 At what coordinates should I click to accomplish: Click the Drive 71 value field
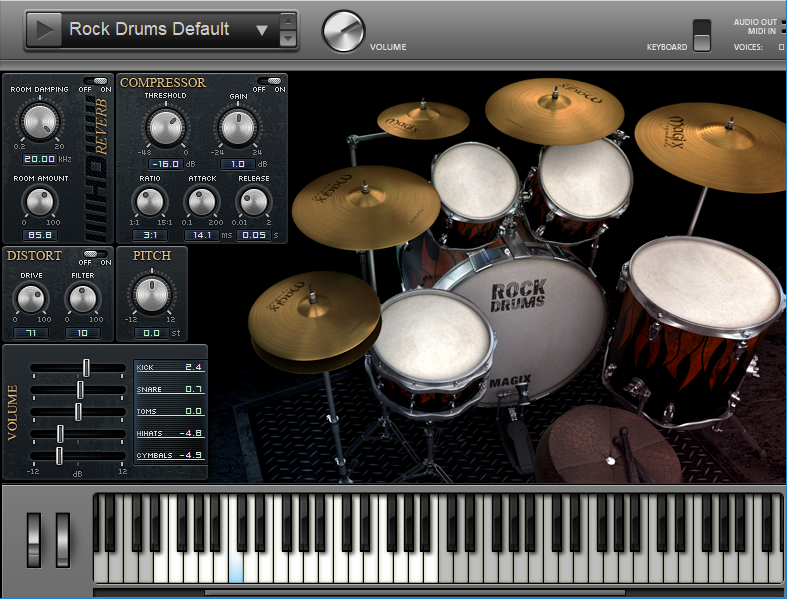[x=31, y=333]
